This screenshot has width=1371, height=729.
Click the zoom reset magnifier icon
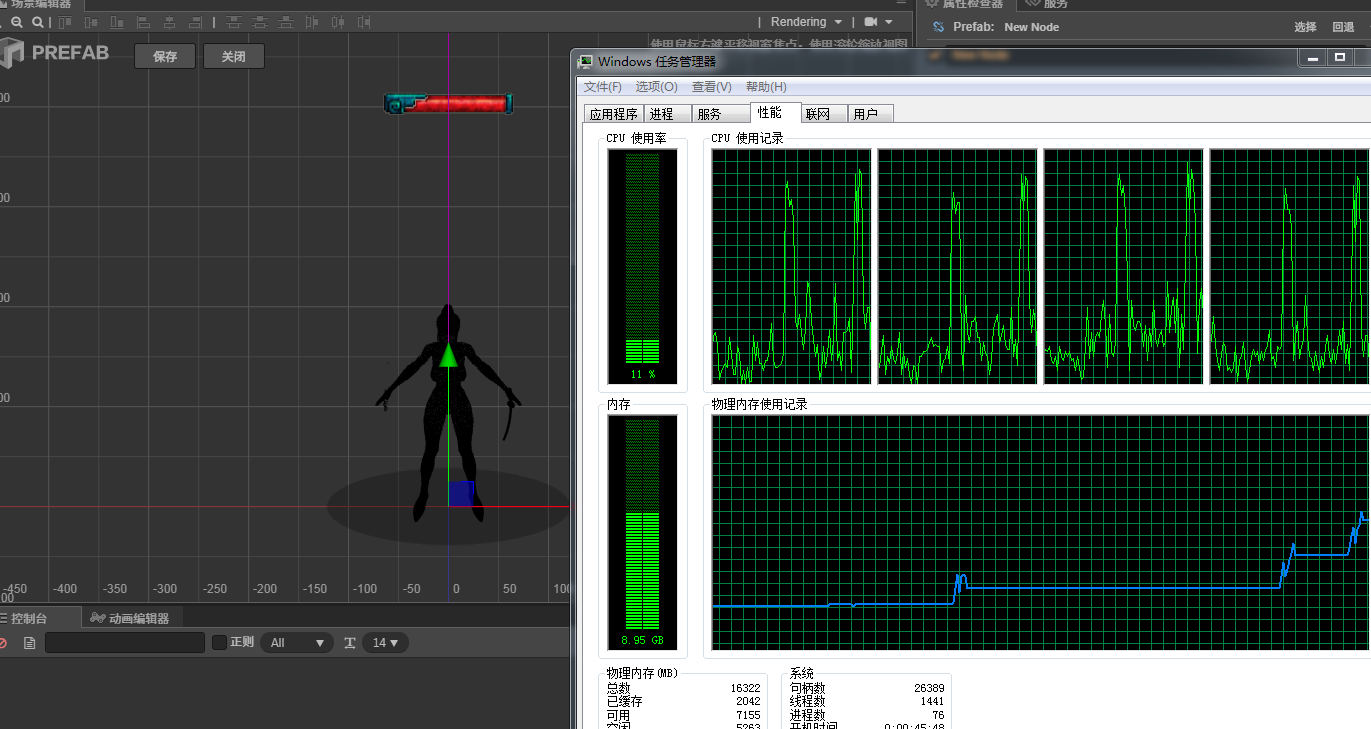(38, 22)
